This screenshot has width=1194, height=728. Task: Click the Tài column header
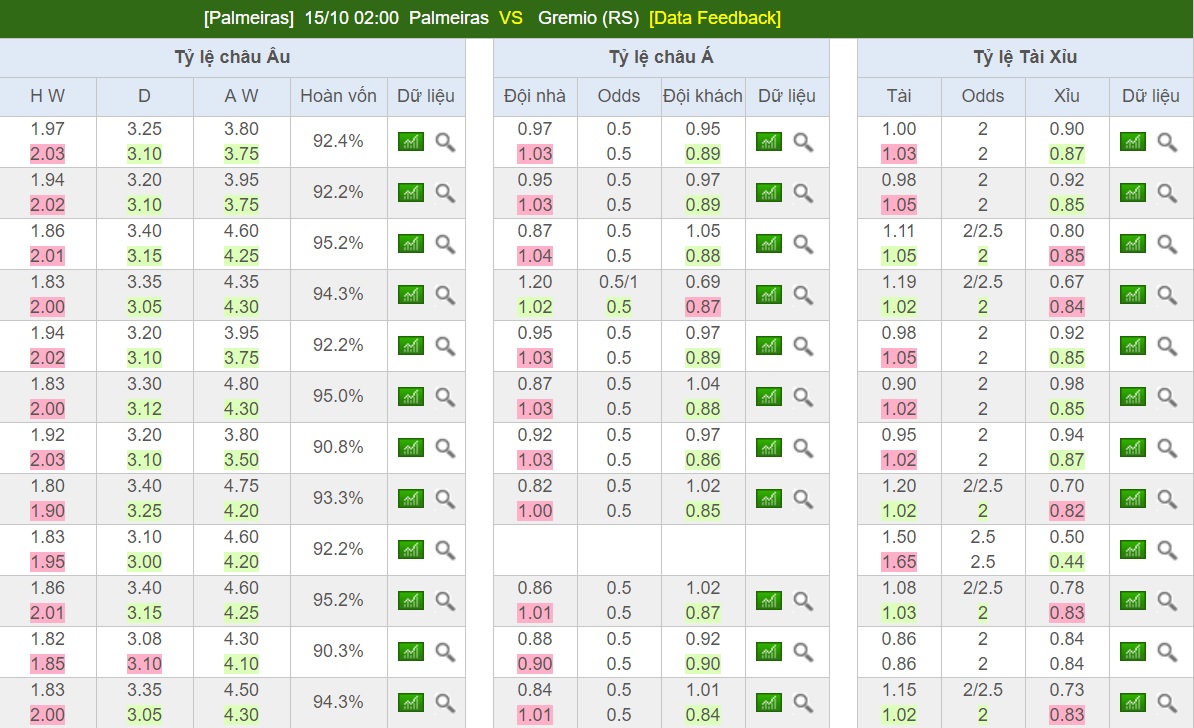point(899,96)
